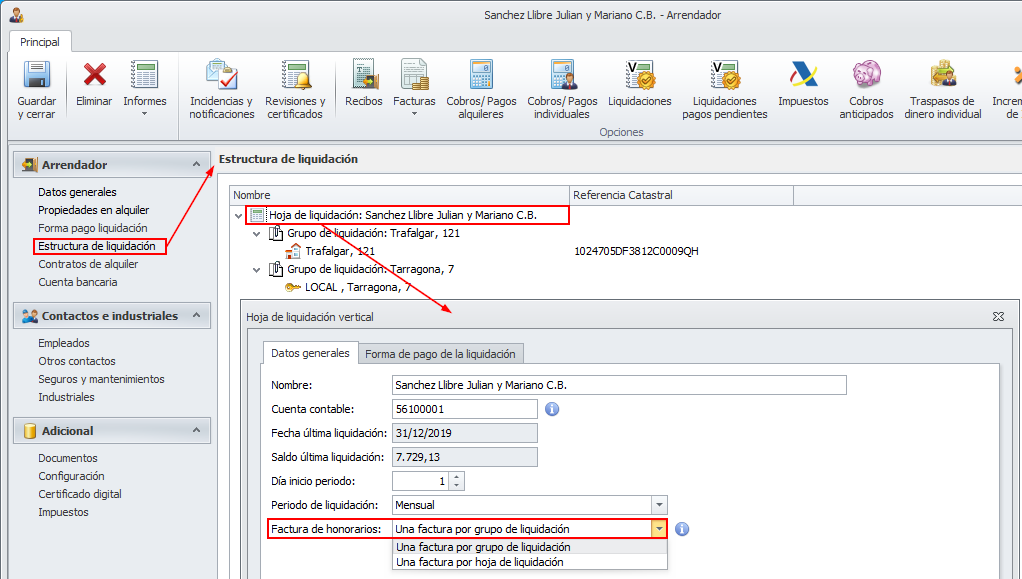Screen dimensions: 1022x579
Task: Click the Nombre column header
Action: coord(399,195)
